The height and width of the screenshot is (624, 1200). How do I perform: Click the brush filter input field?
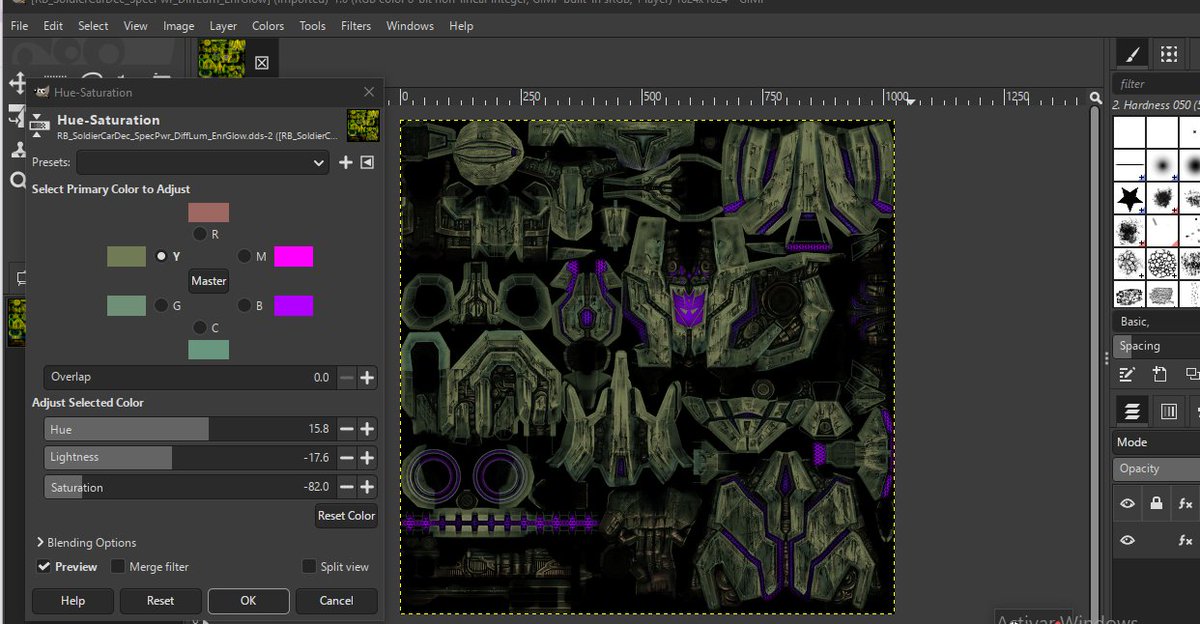point(1158,84)
